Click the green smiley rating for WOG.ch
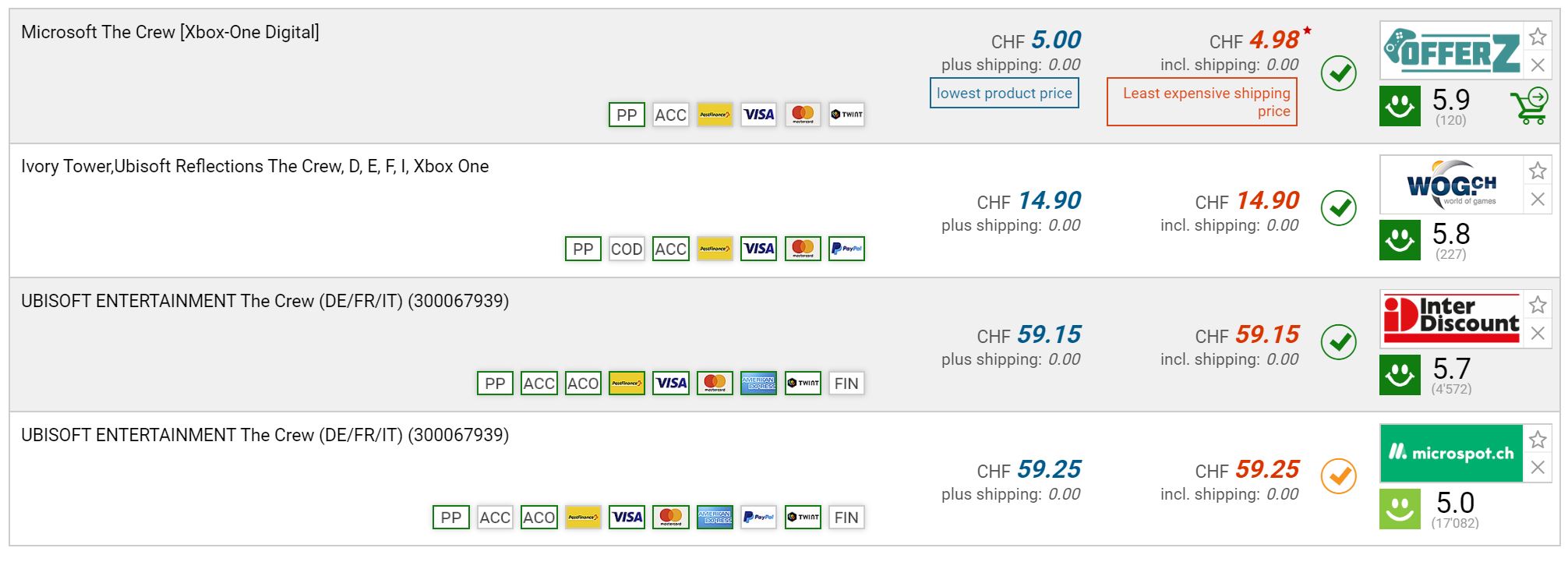 point(1400,239)
